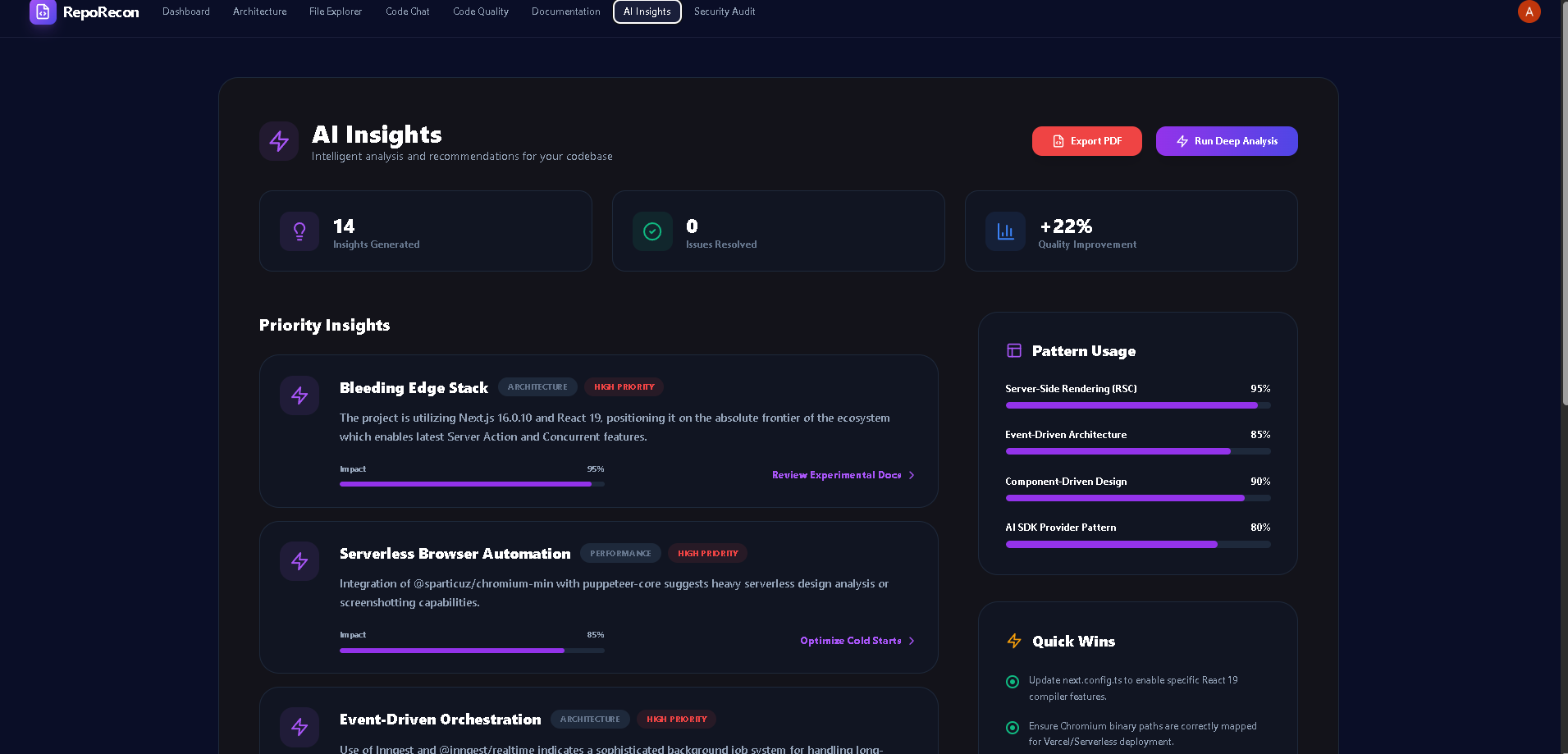Screen dimensions: 1568x754
Task: Click the '+22%' Quality Improvement value
Action: (x=1066, y=226)
